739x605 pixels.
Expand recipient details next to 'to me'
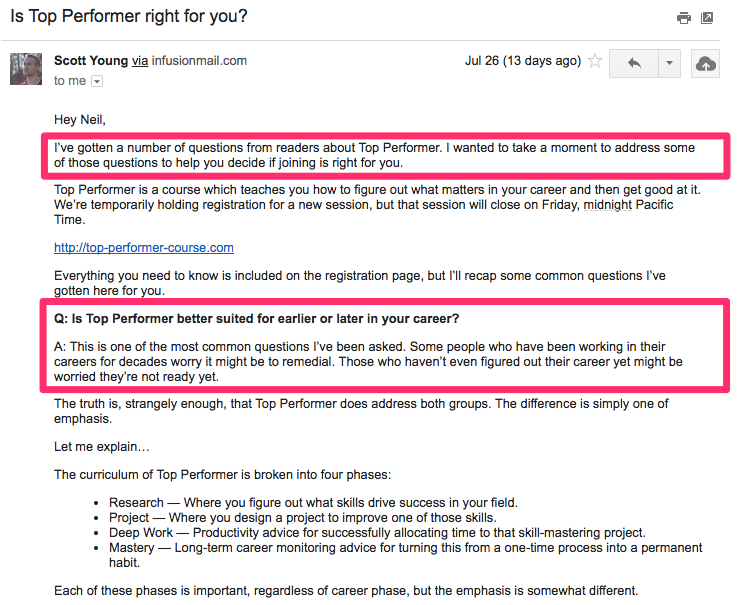pyautogui.click(x=97, y=82)
